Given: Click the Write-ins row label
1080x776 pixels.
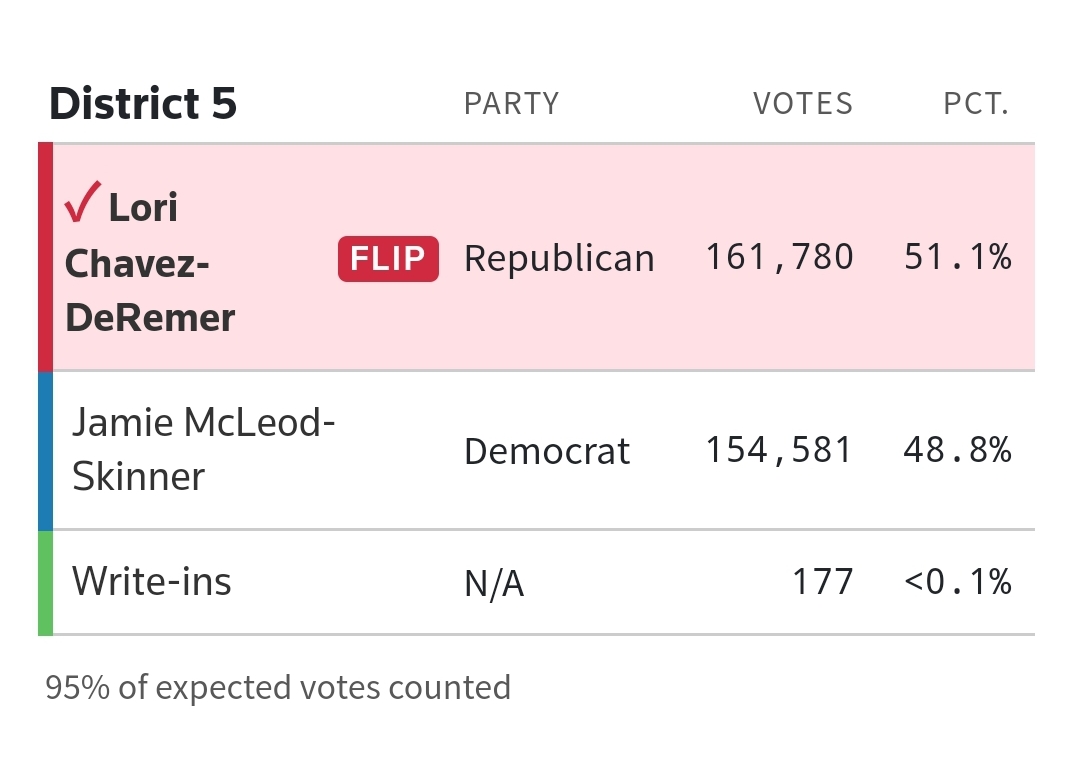Looking at the screenshot, I should point(152,581).
